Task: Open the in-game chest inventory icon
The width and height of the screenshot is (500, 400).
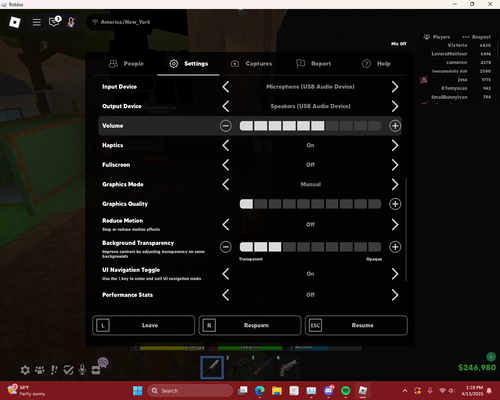Action: [x=96, y=370]
